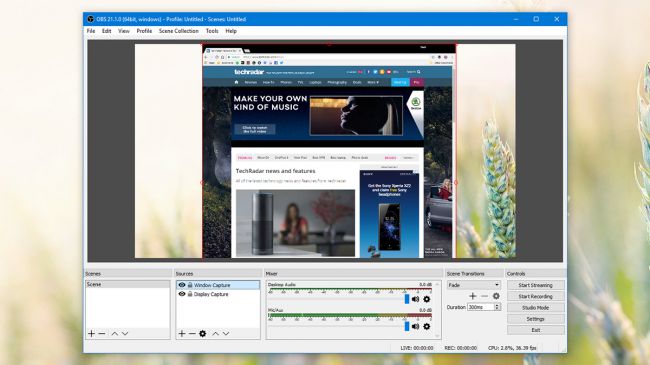Click the CPU usage and fps status text
650x365 pixels.
(x=512, y=348)
